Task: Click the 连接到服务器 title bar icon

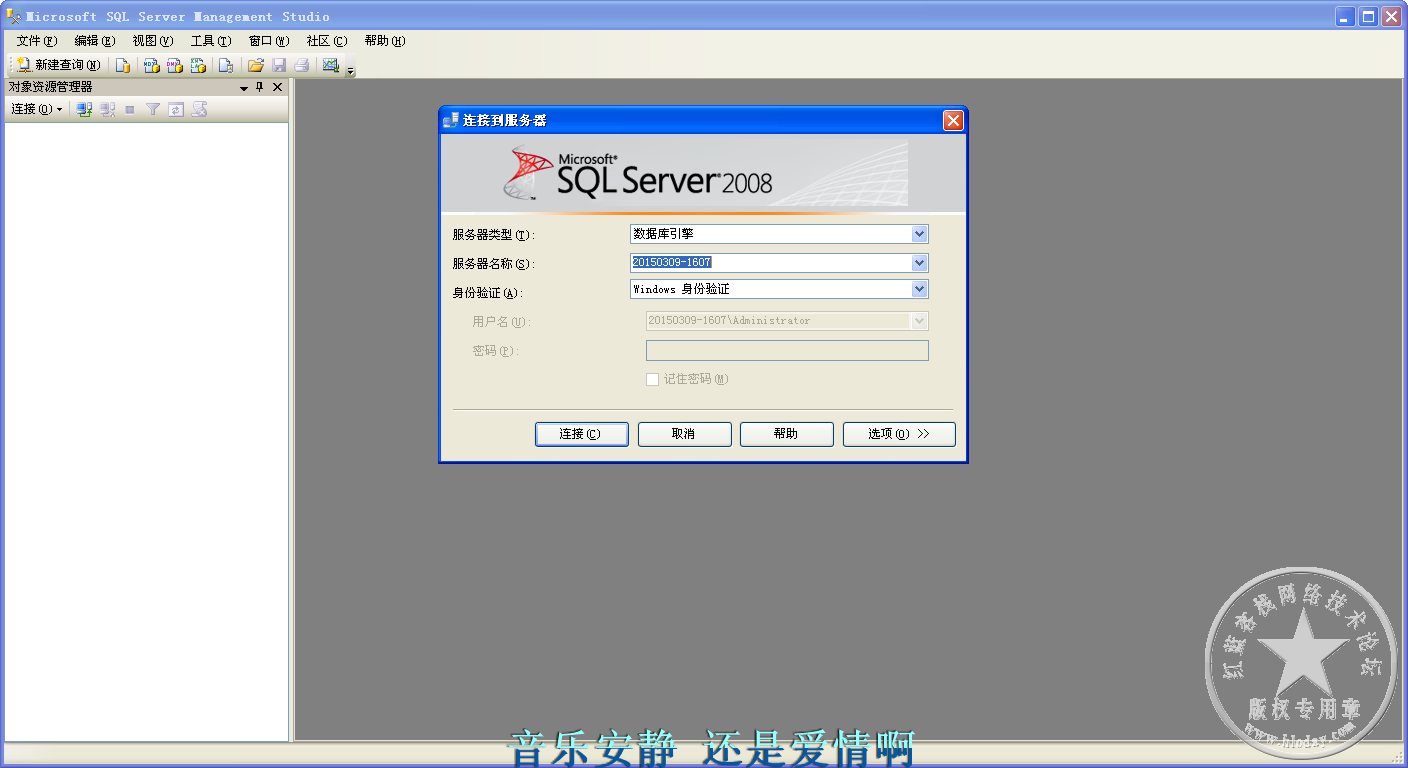Action: click(x=451, y=120)
